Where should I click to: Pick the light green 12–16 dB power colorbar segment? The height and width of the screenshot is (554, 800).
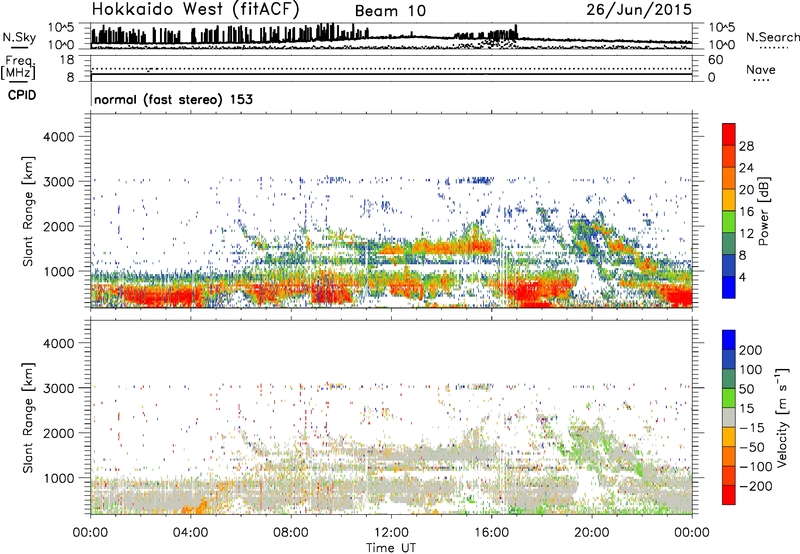pyautogui.click(x=729, y=222)
